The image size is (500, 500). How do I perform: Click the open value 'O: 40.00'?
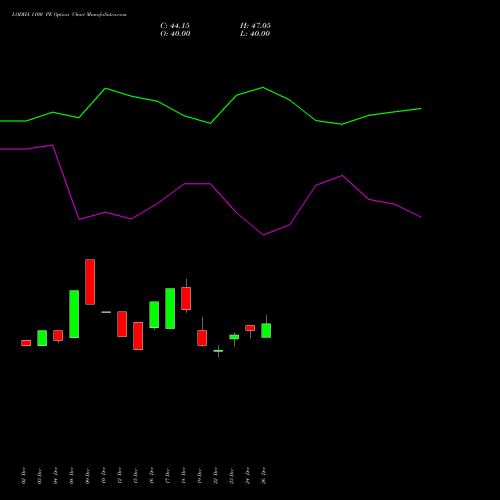click(x=175, y=34)
